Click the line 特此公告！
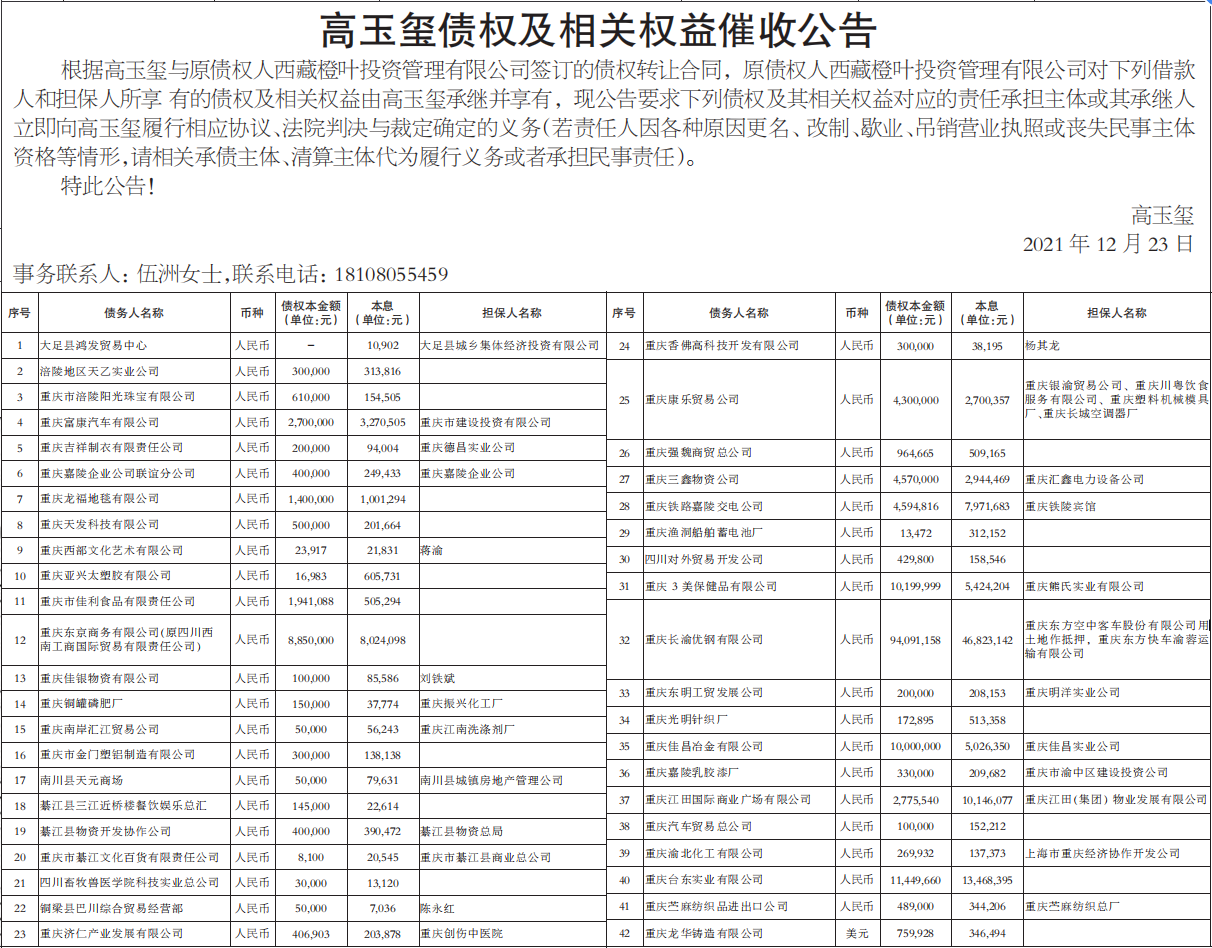Viewport: 1212px width, 948px height. [109, 186]
